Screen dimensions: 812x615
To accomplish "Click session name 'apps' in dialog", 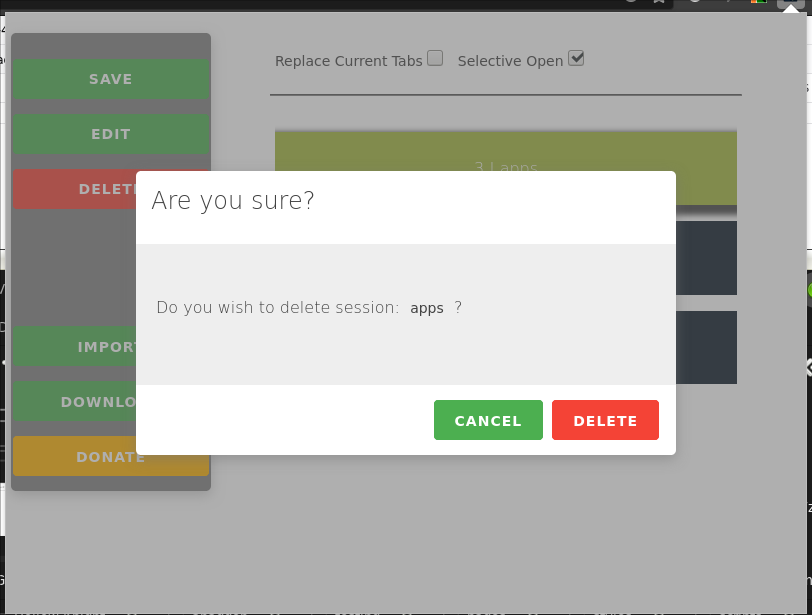I will (427, 308).
